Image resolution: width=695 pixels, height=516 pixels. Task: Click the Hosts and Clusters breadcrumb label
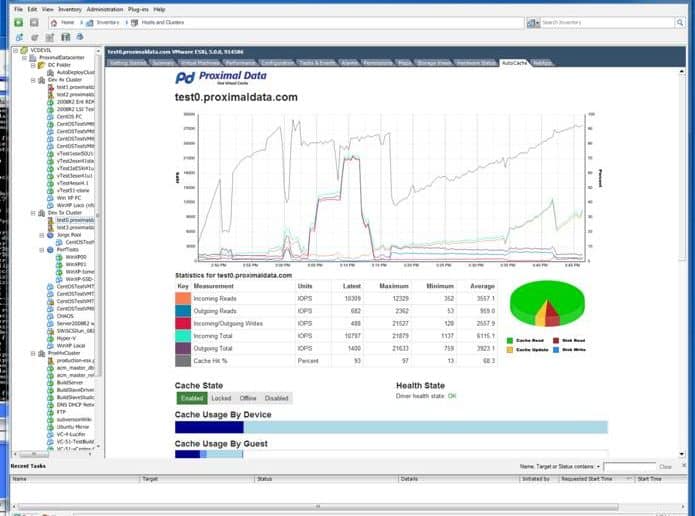pos(163,22)
